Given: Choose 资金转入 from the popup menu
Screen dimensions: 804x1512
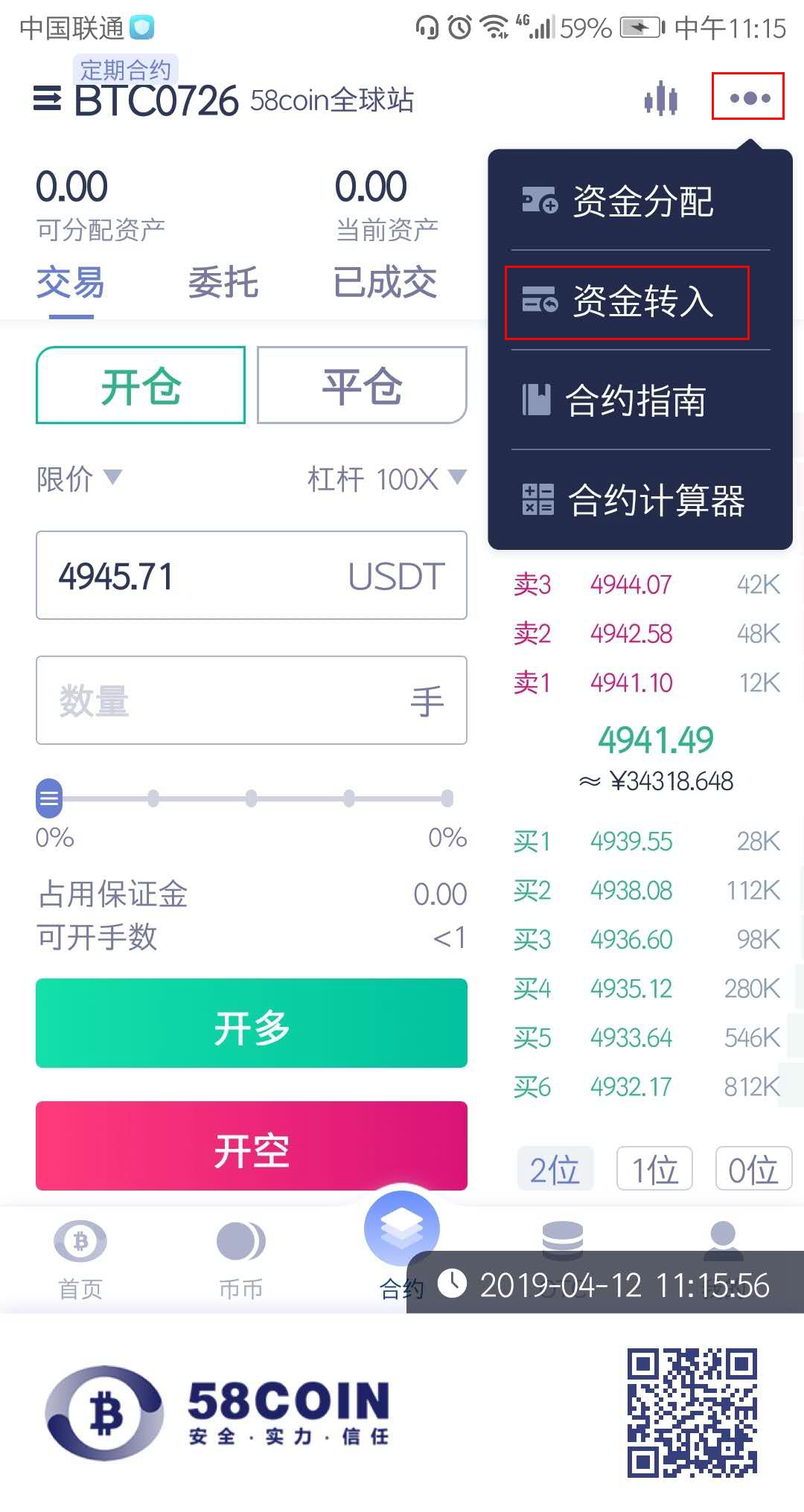Looking at the screenshot, I should (x=628, y=302).
